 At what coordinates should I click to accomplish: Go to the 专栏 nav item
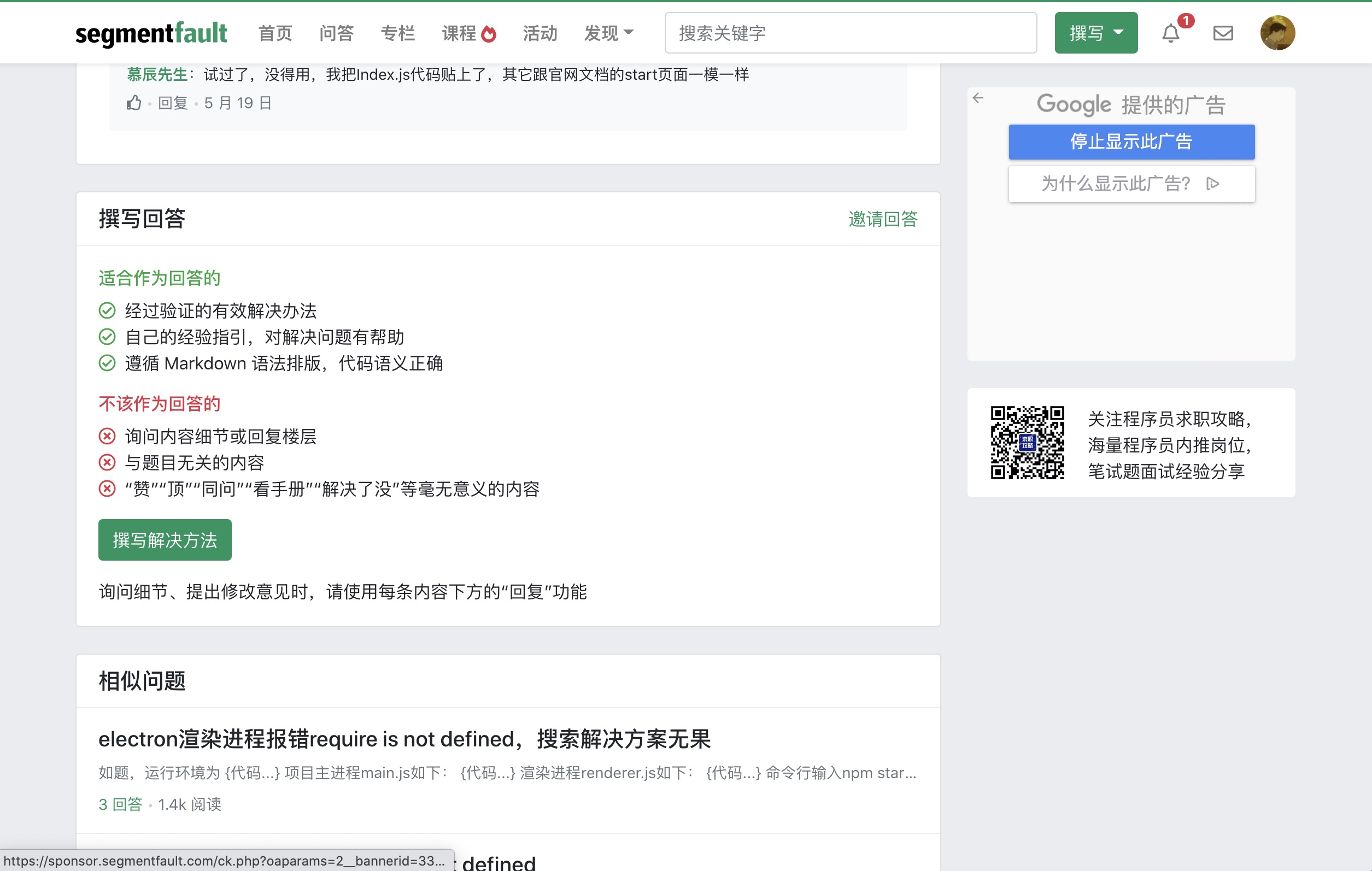[398, 33]
